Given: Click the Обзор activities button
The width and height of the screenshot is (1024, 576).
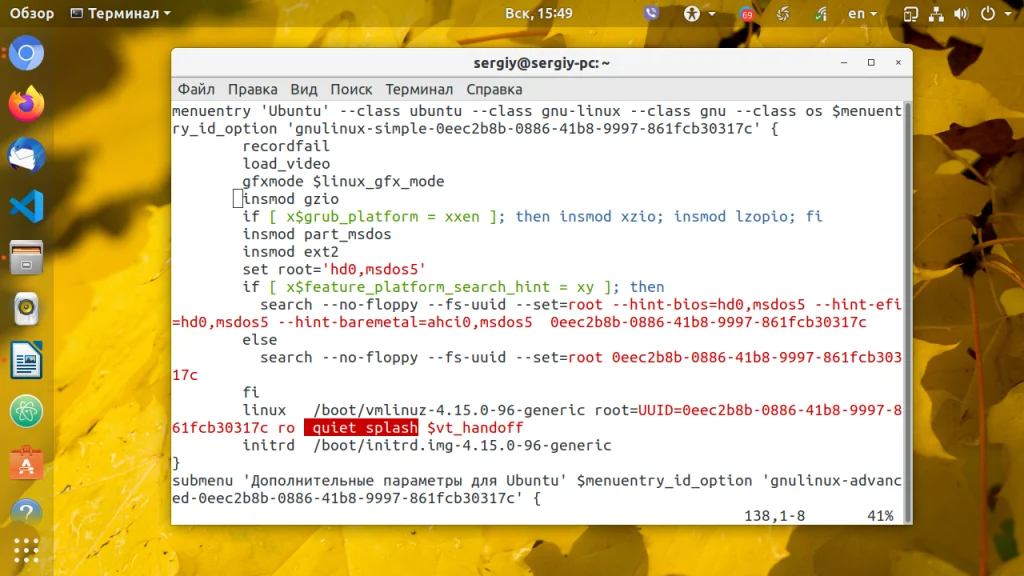Looking at the screenshot, I should click(x=31, y=13).
